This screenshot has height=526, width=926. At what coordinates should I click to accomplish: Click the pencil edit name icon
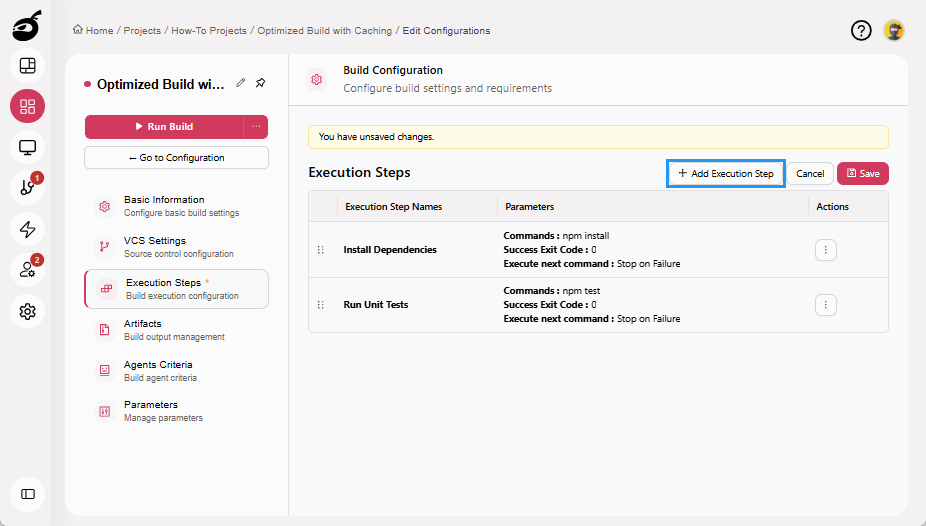240,83
